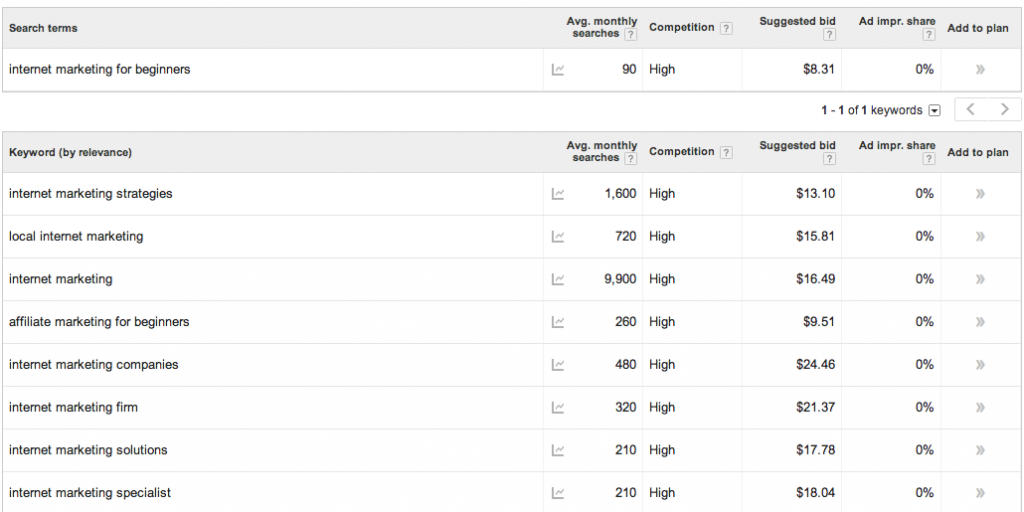The width and height of the screenshot is (1024, 512).
Task: Sort by Keyword (by relevance) column header
Action: [x=71, y=152]
